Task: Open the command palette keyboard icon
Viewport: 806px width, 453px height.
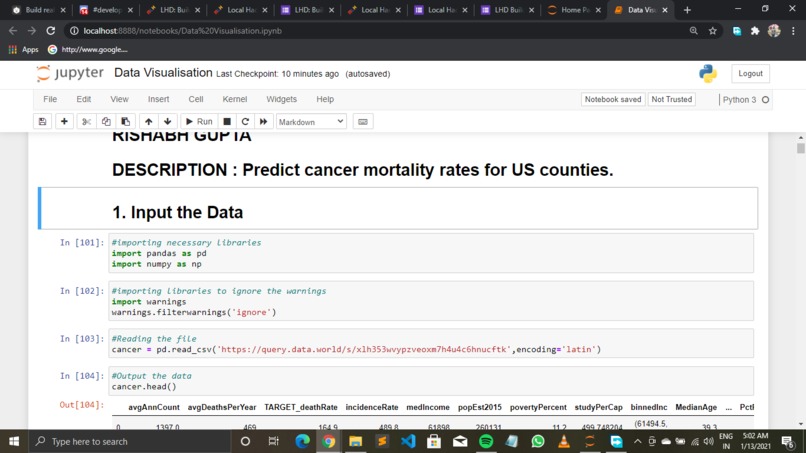Action: point(363,122)
